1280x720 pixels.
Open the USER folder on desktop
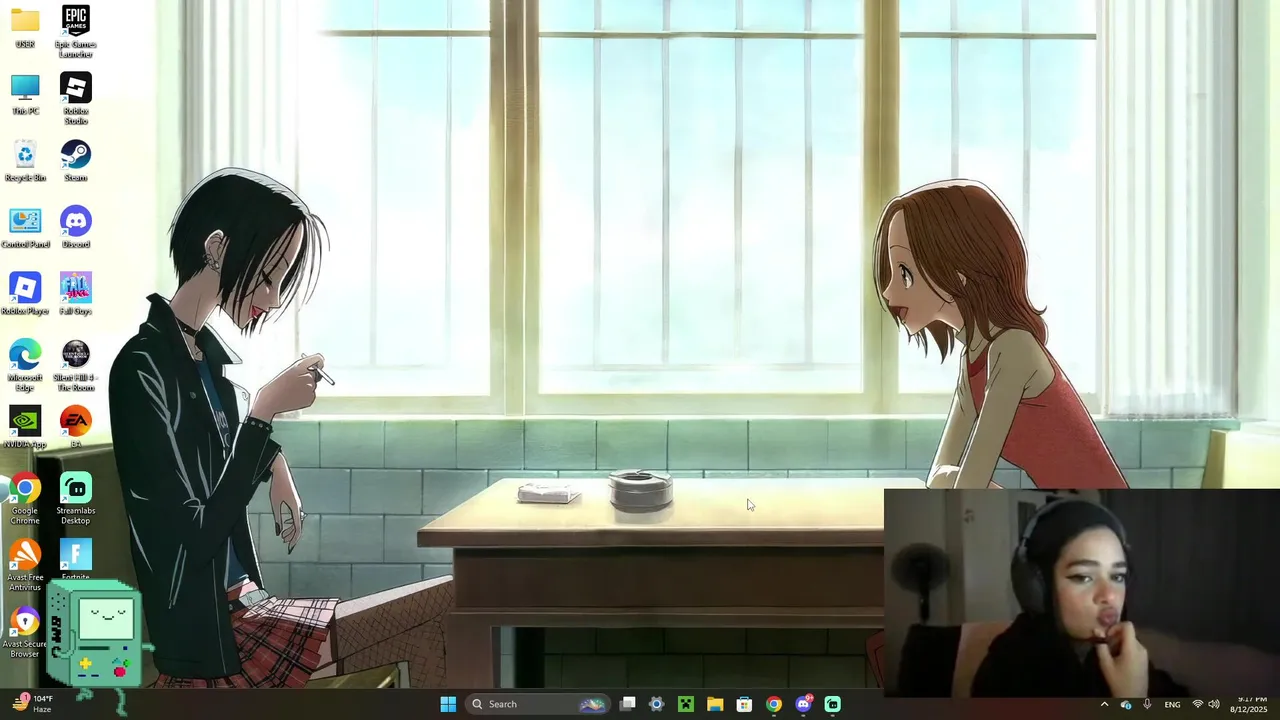coord(25,26)
